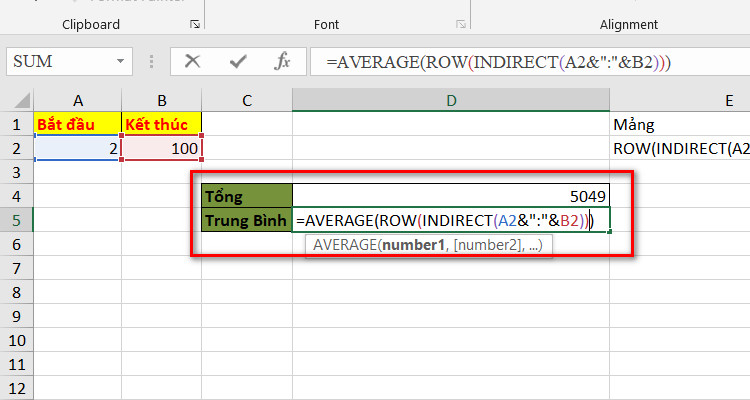Image resolution: width=750 pixels, height=400 pixels.
Task: Click the 'Trung Bình' label cell
Action: coord(247,220)
